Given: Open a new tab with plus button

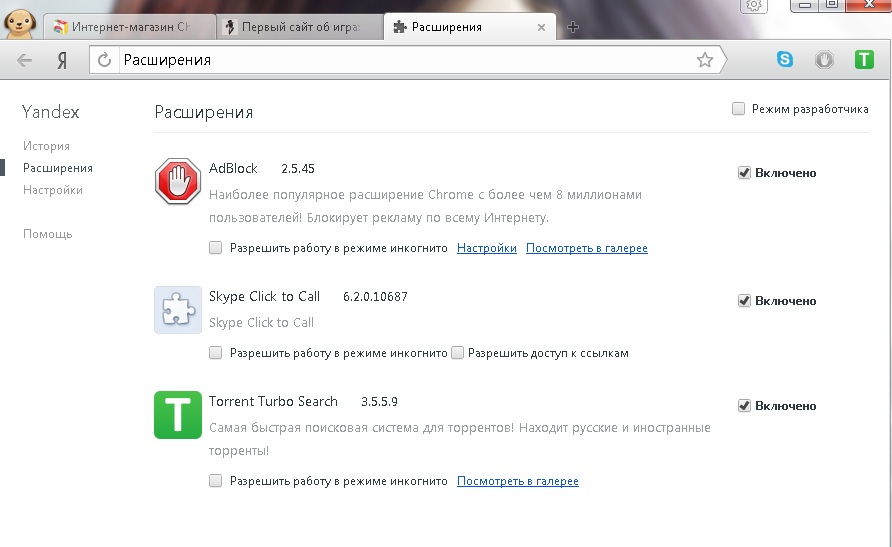Looking at the screenshot, I should (573, 27).
